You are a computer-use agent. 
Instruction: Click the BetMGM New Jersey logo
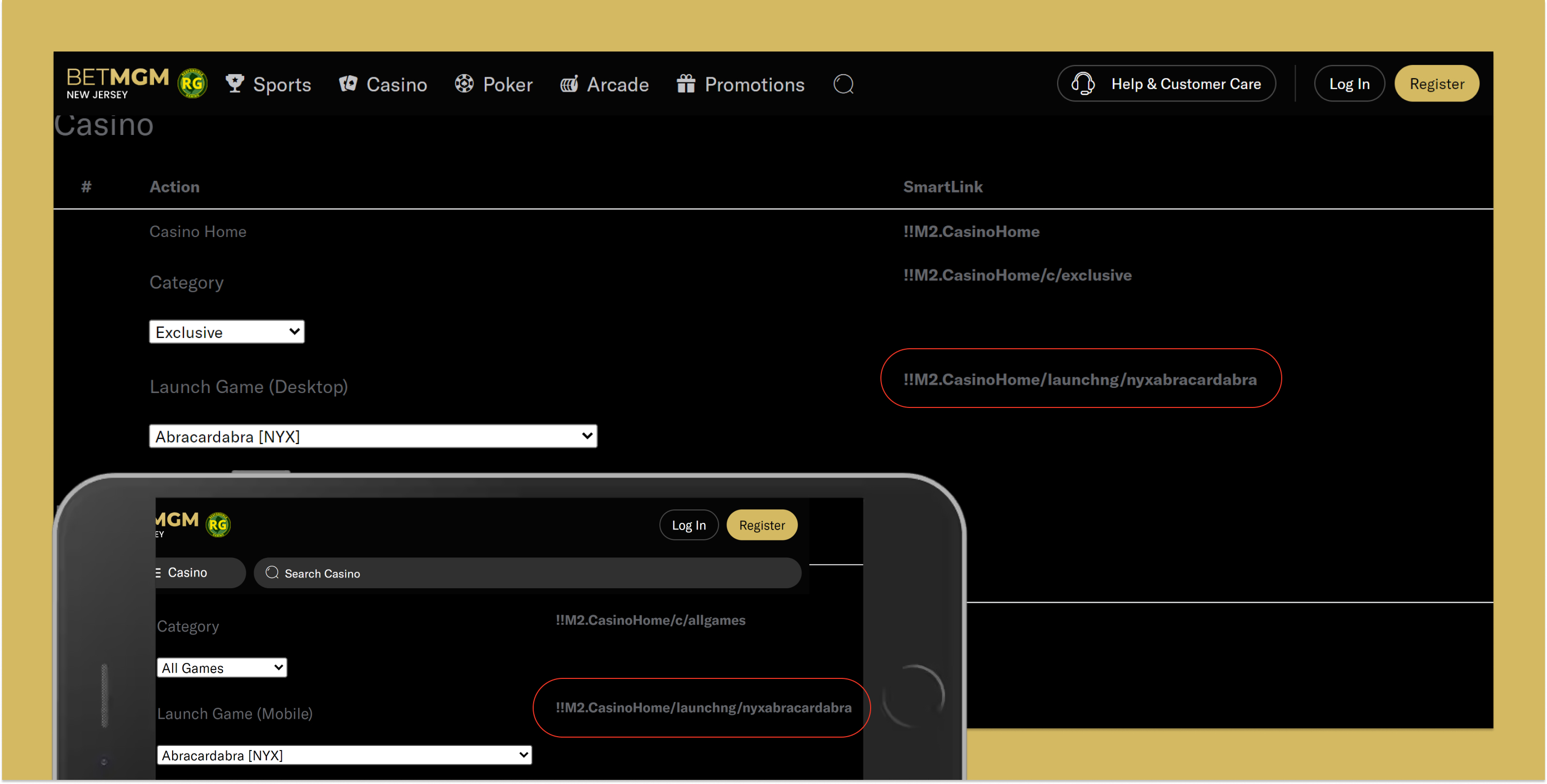tap(117, 83)
